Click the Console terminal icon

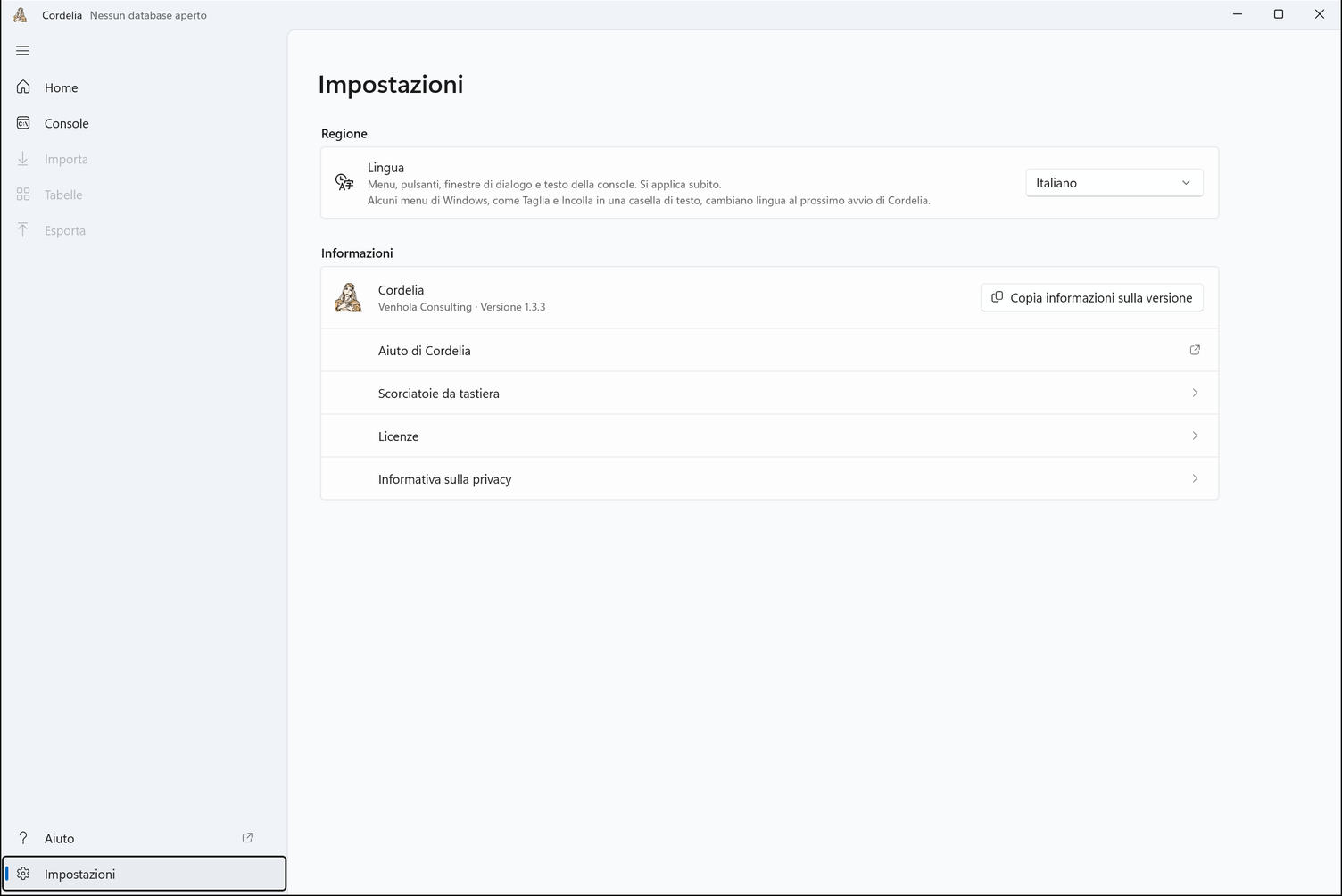tap(23, 123)
